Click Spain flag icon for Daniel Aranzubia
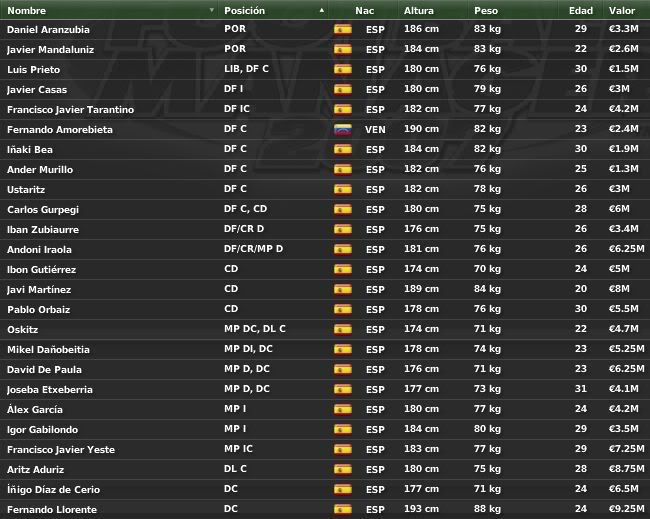 click(x=343, y=29)
